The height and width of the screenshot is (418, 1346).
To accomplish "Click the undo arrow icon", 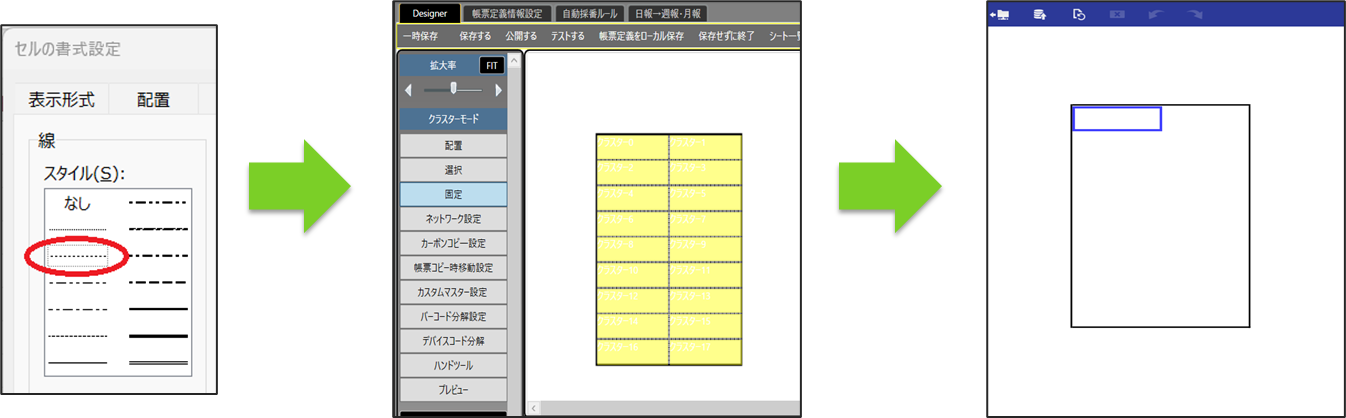I will click(x=1157, y=14).
